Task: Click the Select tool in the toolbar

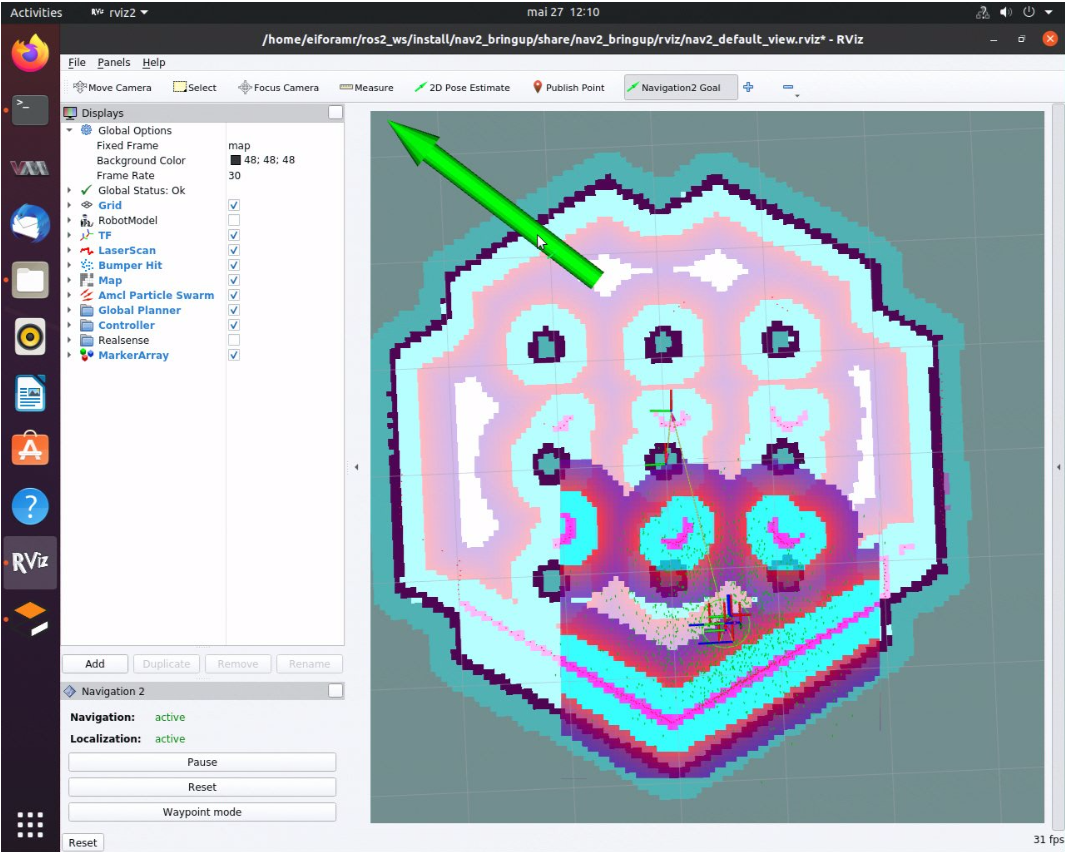Action: (195, 88)
